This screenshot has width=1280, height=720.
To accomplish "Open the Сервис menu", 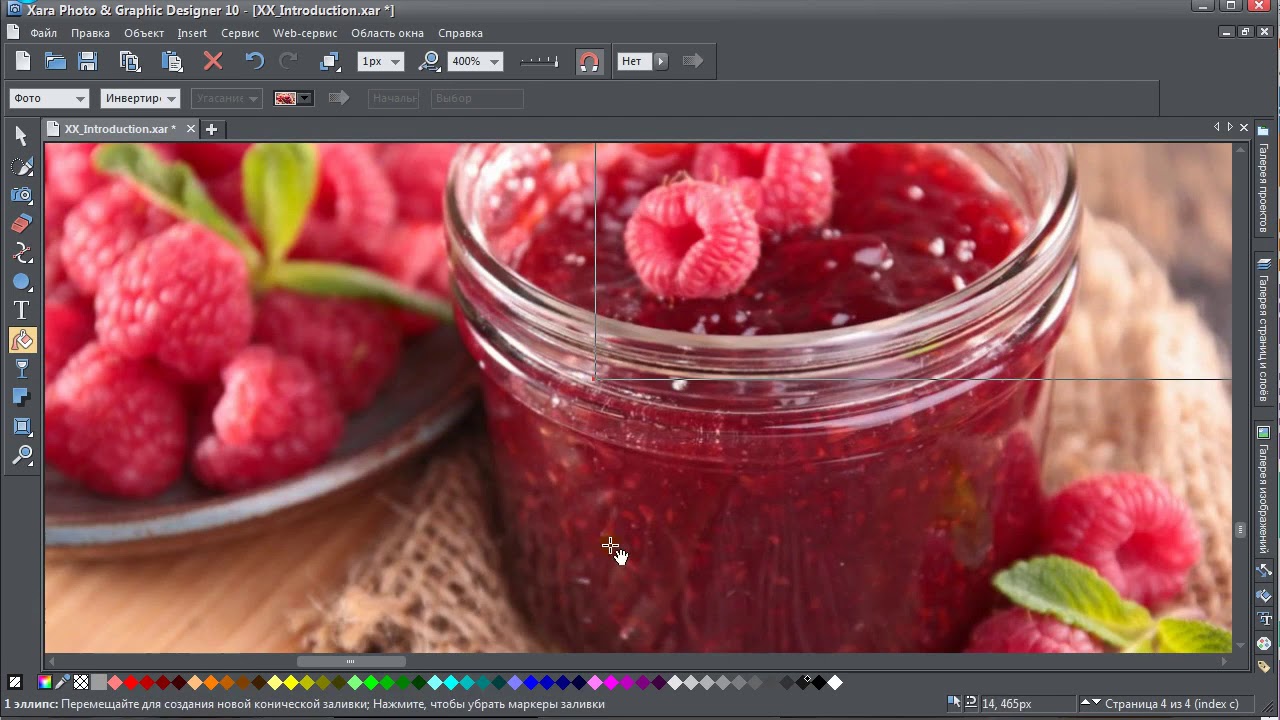I will coord(240,33).
